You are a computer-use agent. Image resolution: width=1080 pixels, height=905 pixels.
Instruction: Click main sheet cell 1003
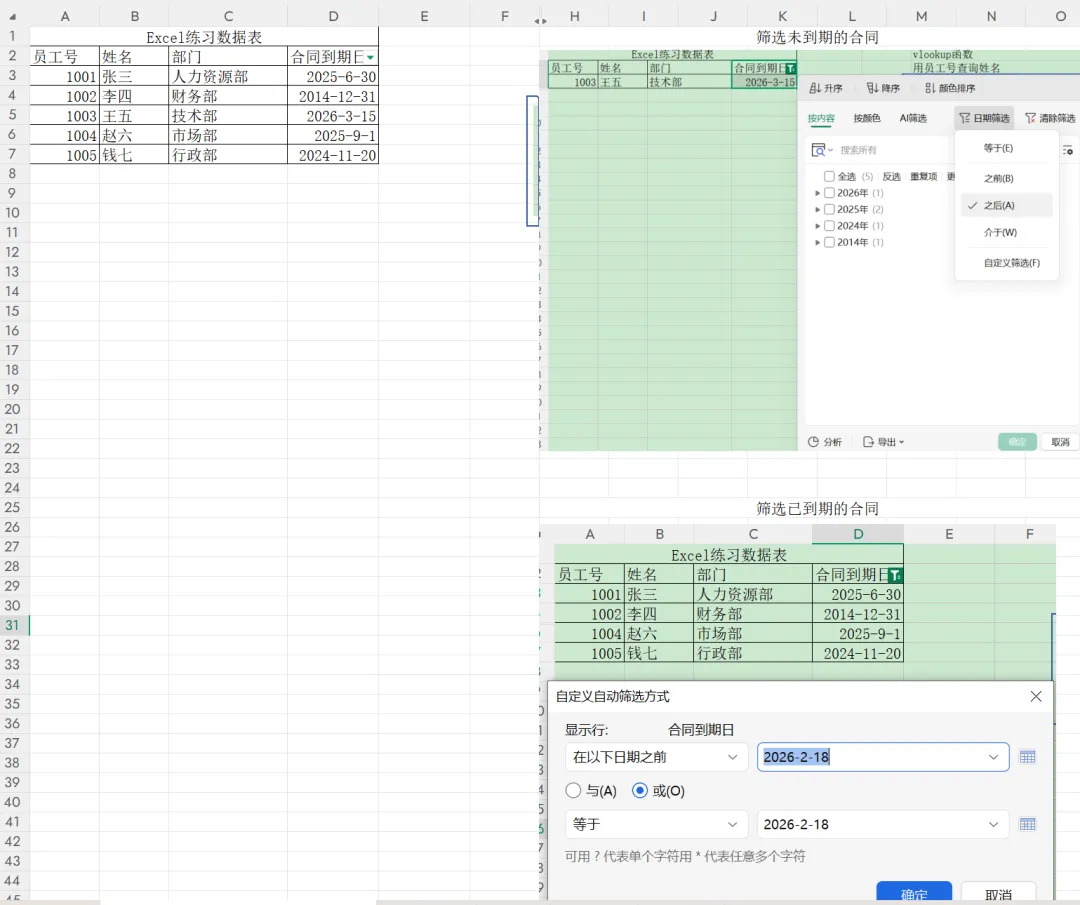pyautogui.click(x=65, y=116)
